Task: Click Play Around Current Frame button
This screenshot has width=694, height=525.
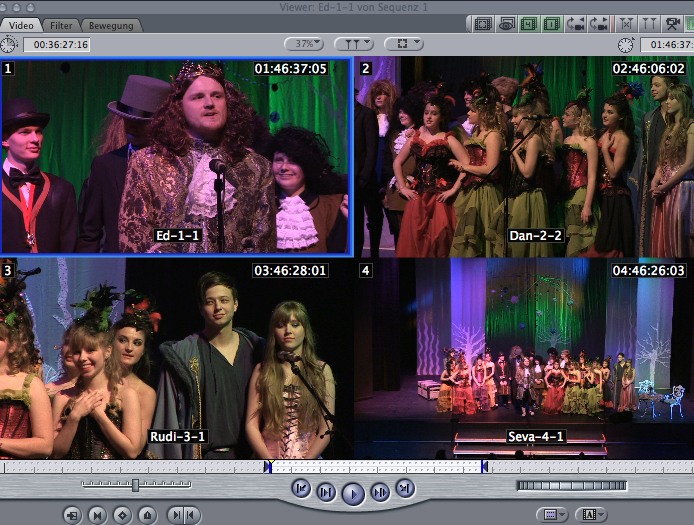Action: pyautogui.click(x=380, y=492)
